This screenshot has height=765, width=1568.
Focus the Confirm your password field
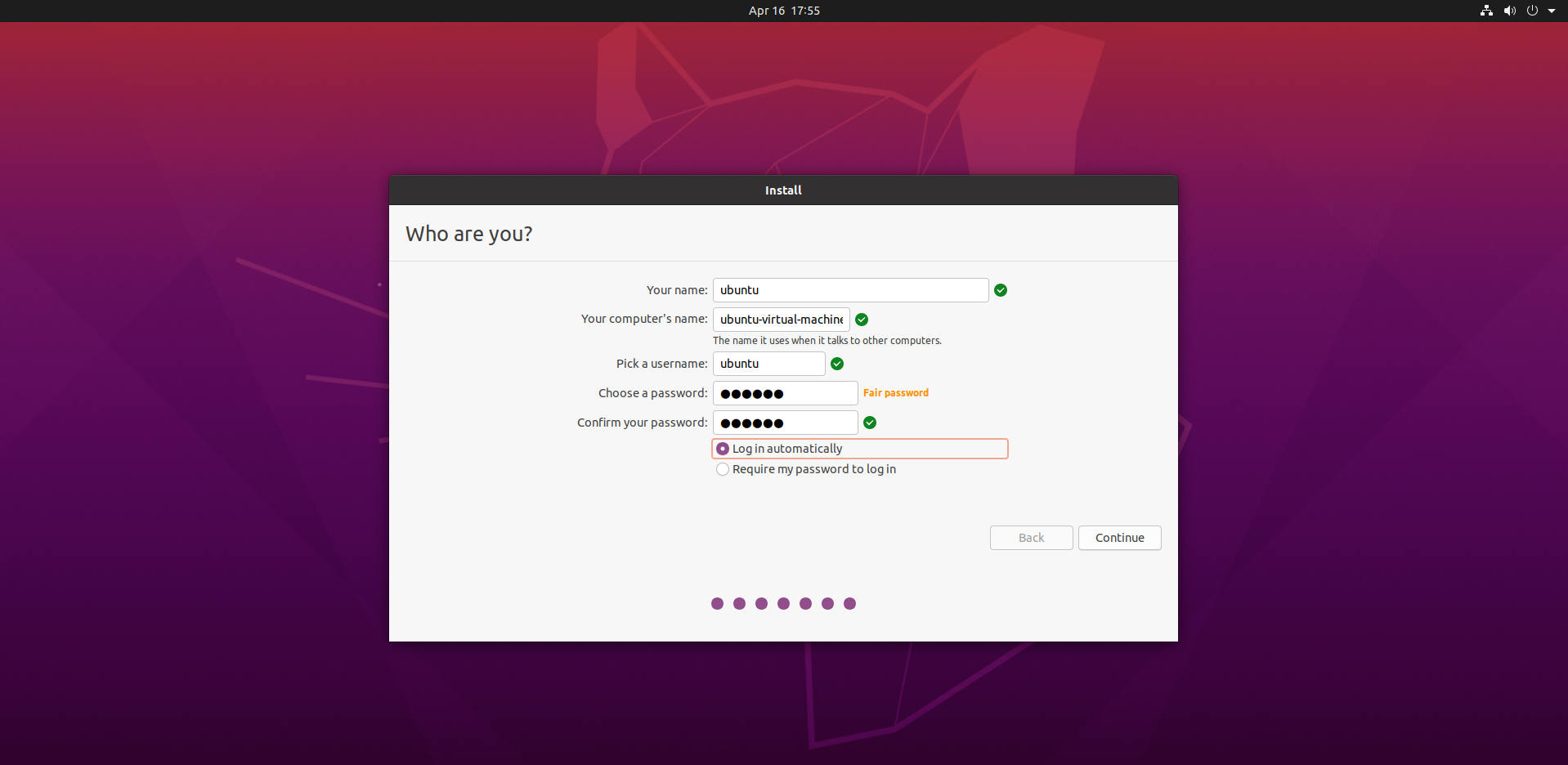click(786, 423)
